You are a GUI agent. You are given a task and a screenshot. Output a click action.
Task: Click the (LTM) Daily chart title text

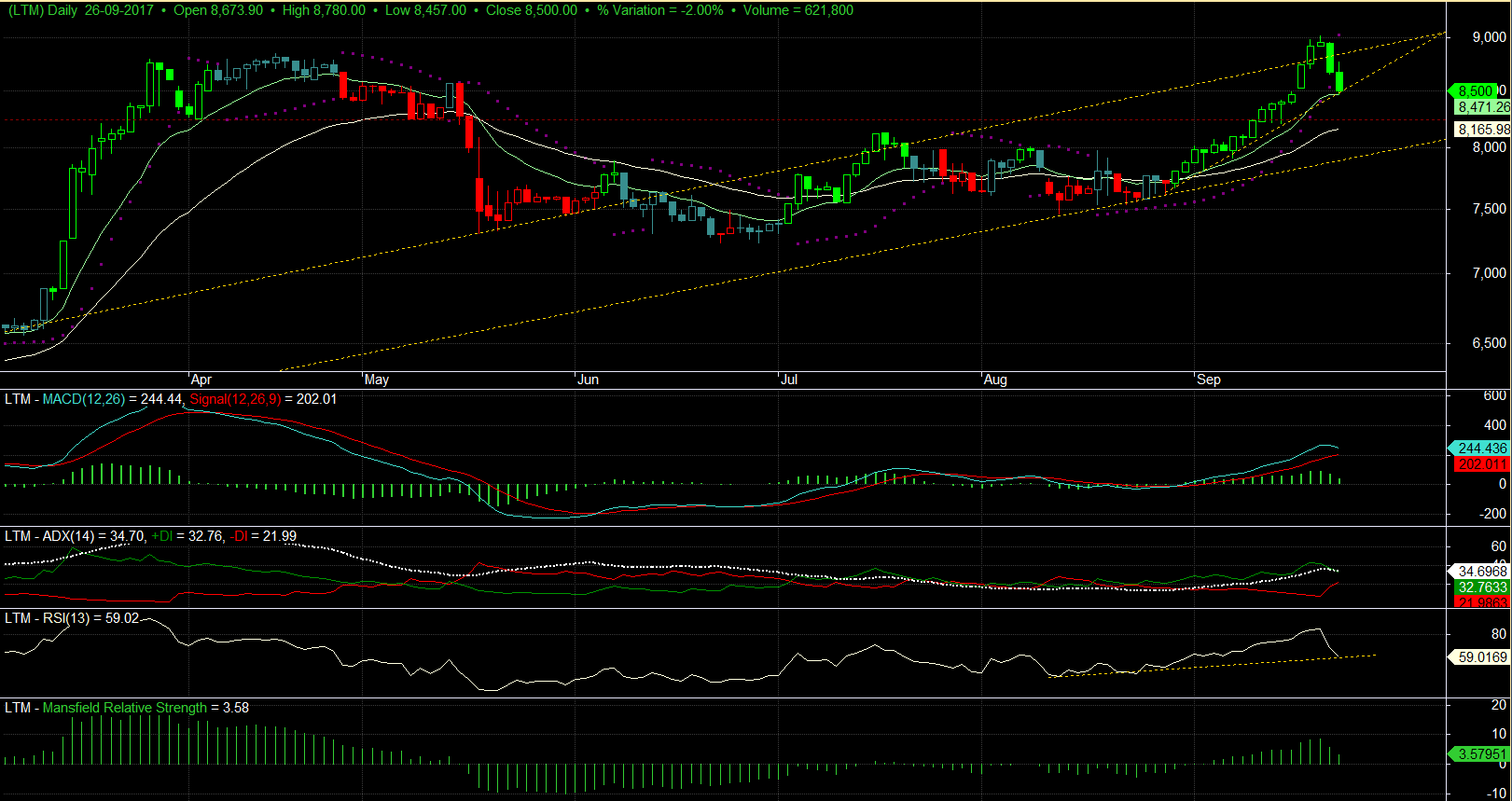point(43,10)
